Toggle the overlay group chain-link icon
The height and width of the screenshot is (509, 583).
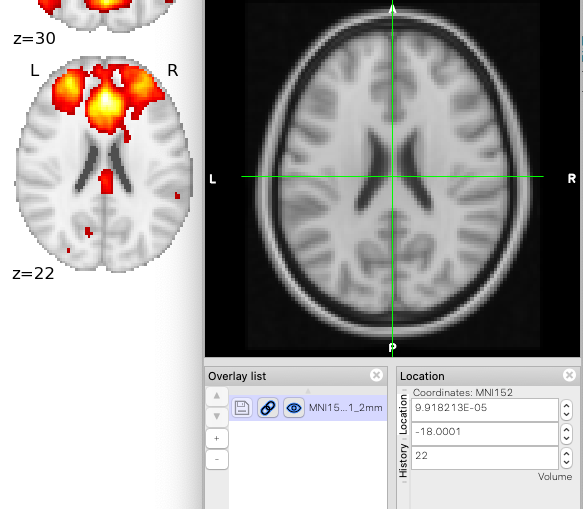(x=268, y=407)
